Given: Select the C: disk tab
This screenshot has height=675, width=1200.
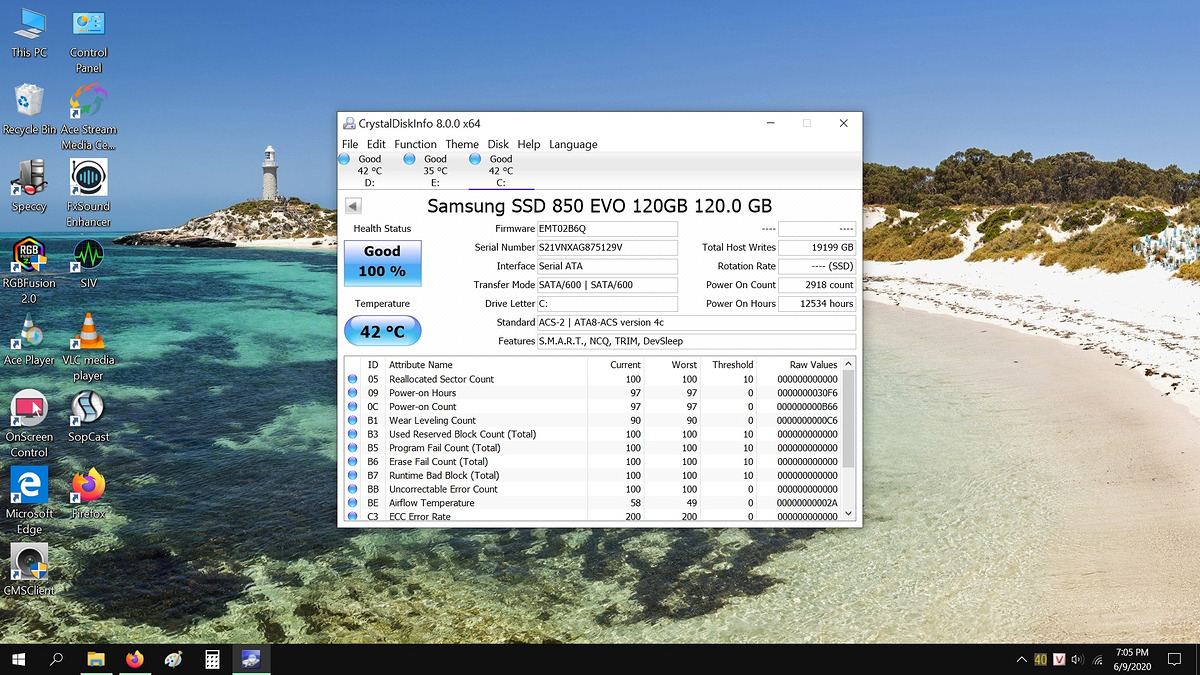Looking at the screenshot, I should [x=500, y=170].
